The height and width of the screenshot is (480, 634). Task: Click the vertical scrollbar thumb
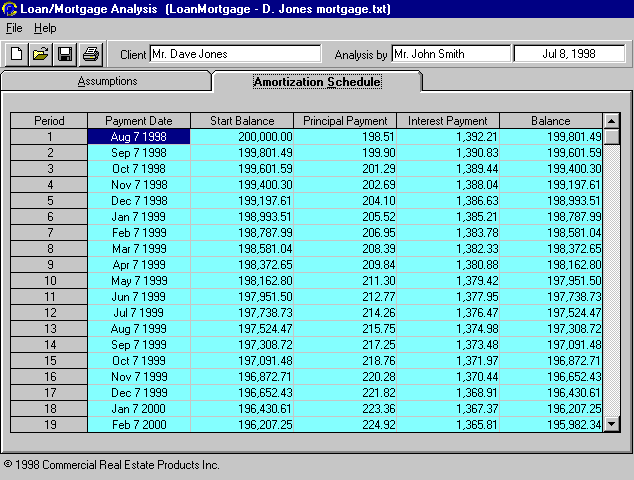click(611, 136)
